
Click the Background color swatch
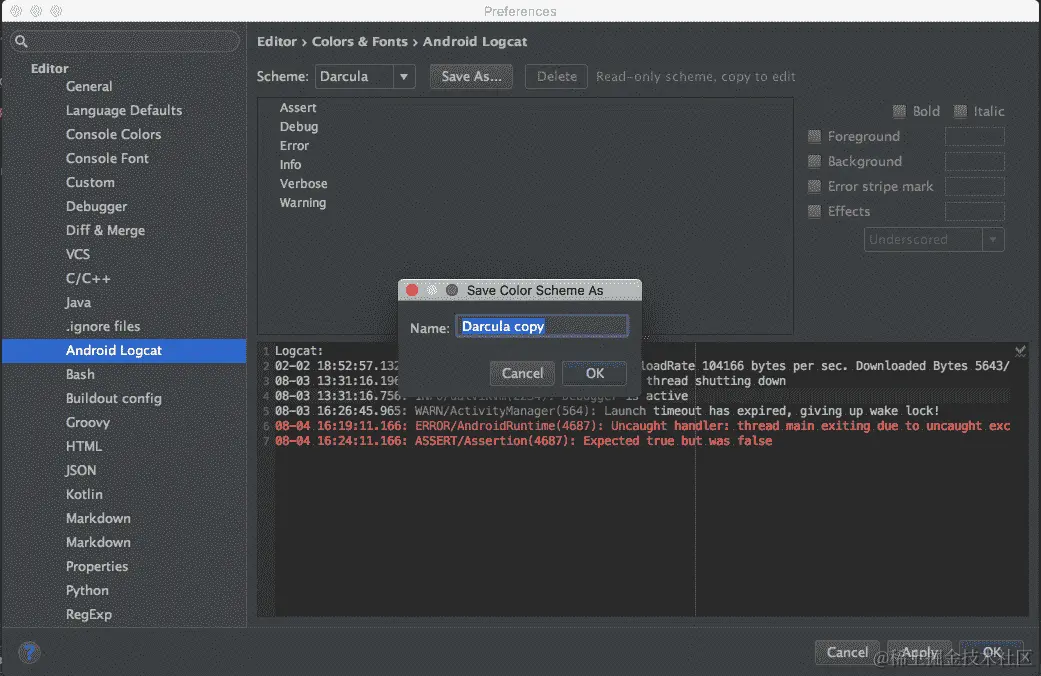click(x=975, y=161)
